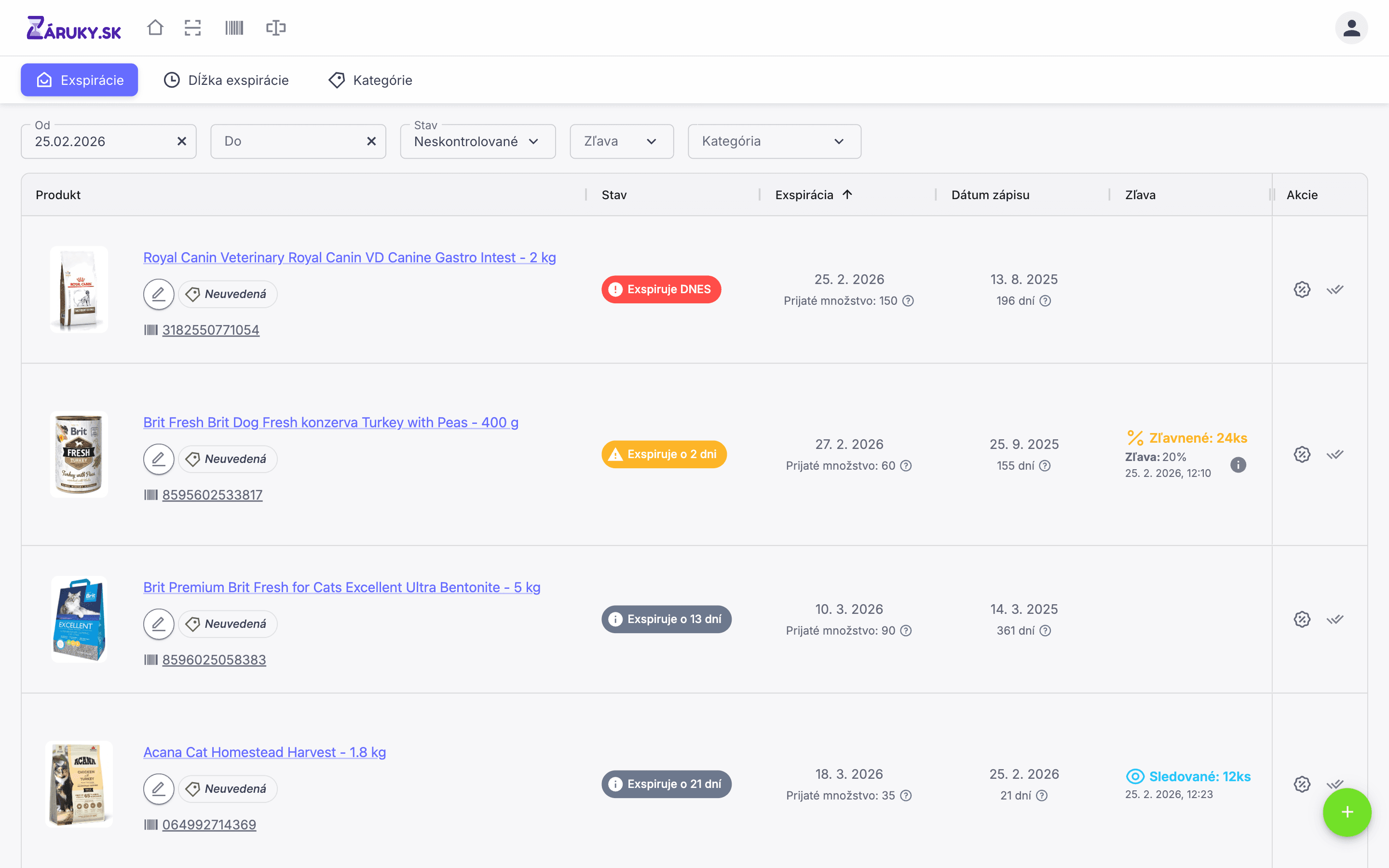
Task: Switch to the Kategórie tab
Action: pyautogui.click(x=370, y=80)
